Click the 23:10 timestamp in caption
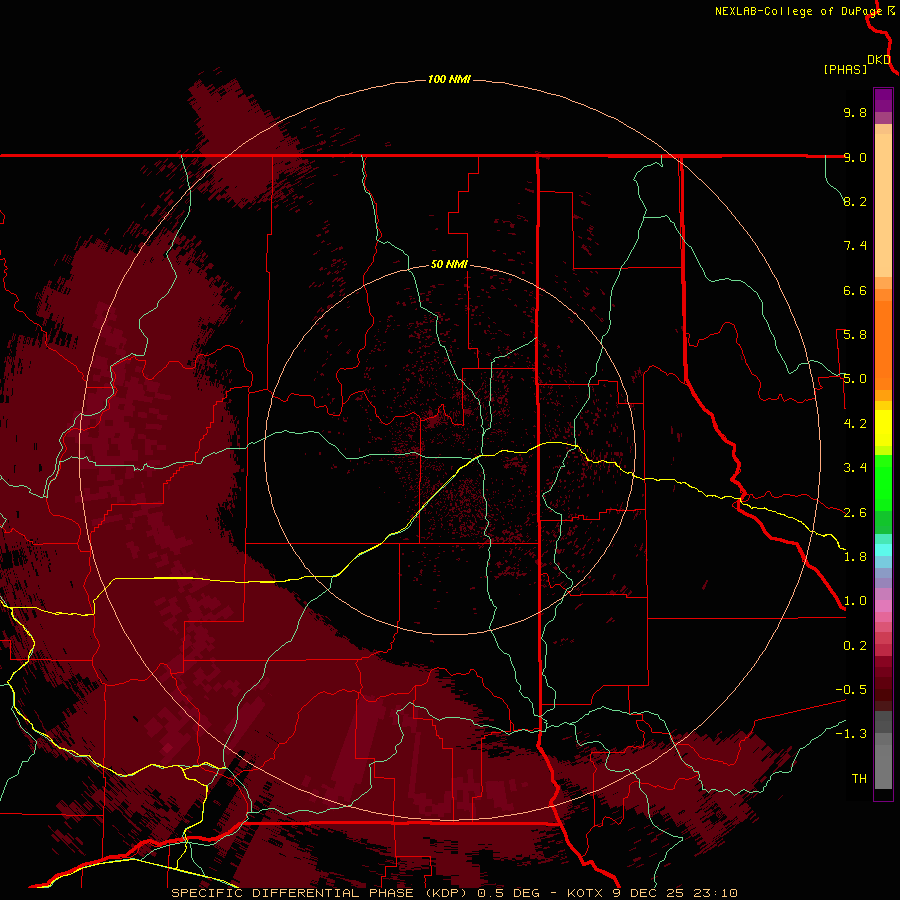 715,893
